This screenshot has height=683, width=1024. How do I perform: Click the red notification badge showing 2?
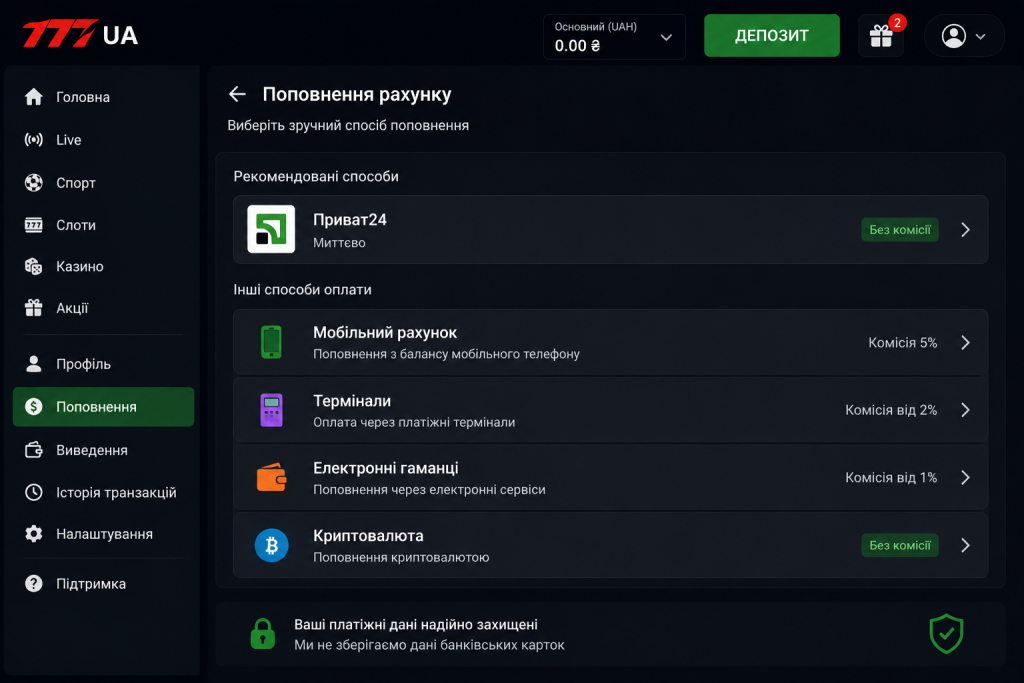coord(897,23)
